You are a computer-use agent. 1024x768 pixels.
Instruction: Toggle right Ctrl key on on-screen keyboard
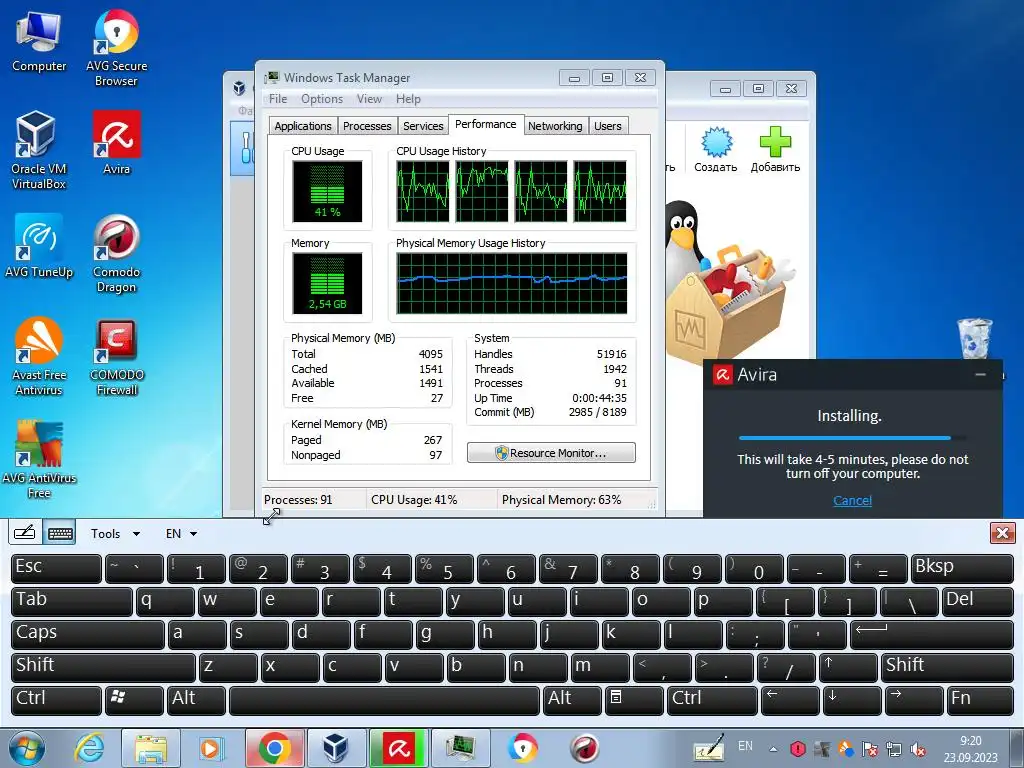[x=712, y=699]
